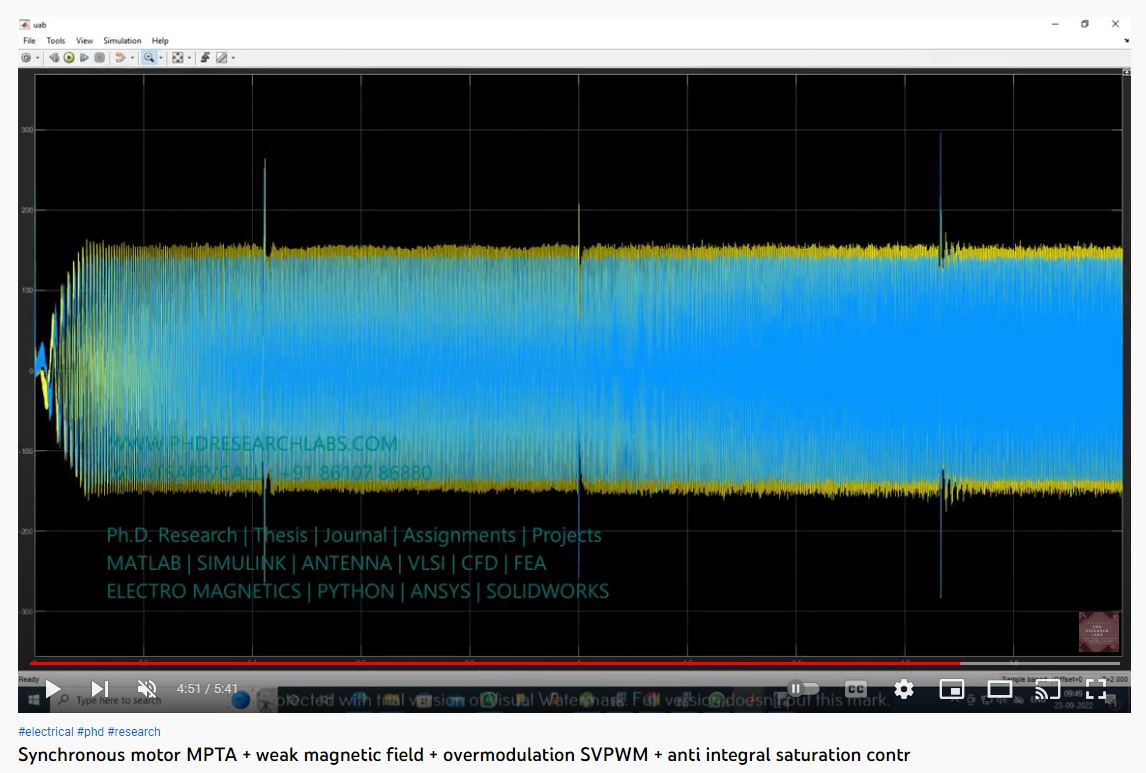
Task: Click the Step Forward icon in scope toolbar
Action: click(85, 58)
